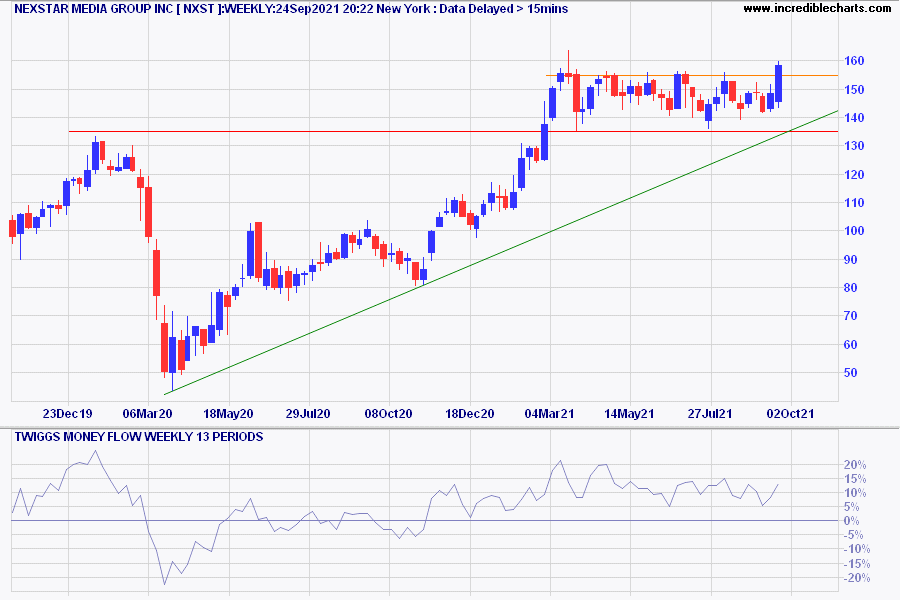Image resolution: width=900 pixels, height=600 pixels.
Task: Select the 60 price axis label
Action: point(851,344)
